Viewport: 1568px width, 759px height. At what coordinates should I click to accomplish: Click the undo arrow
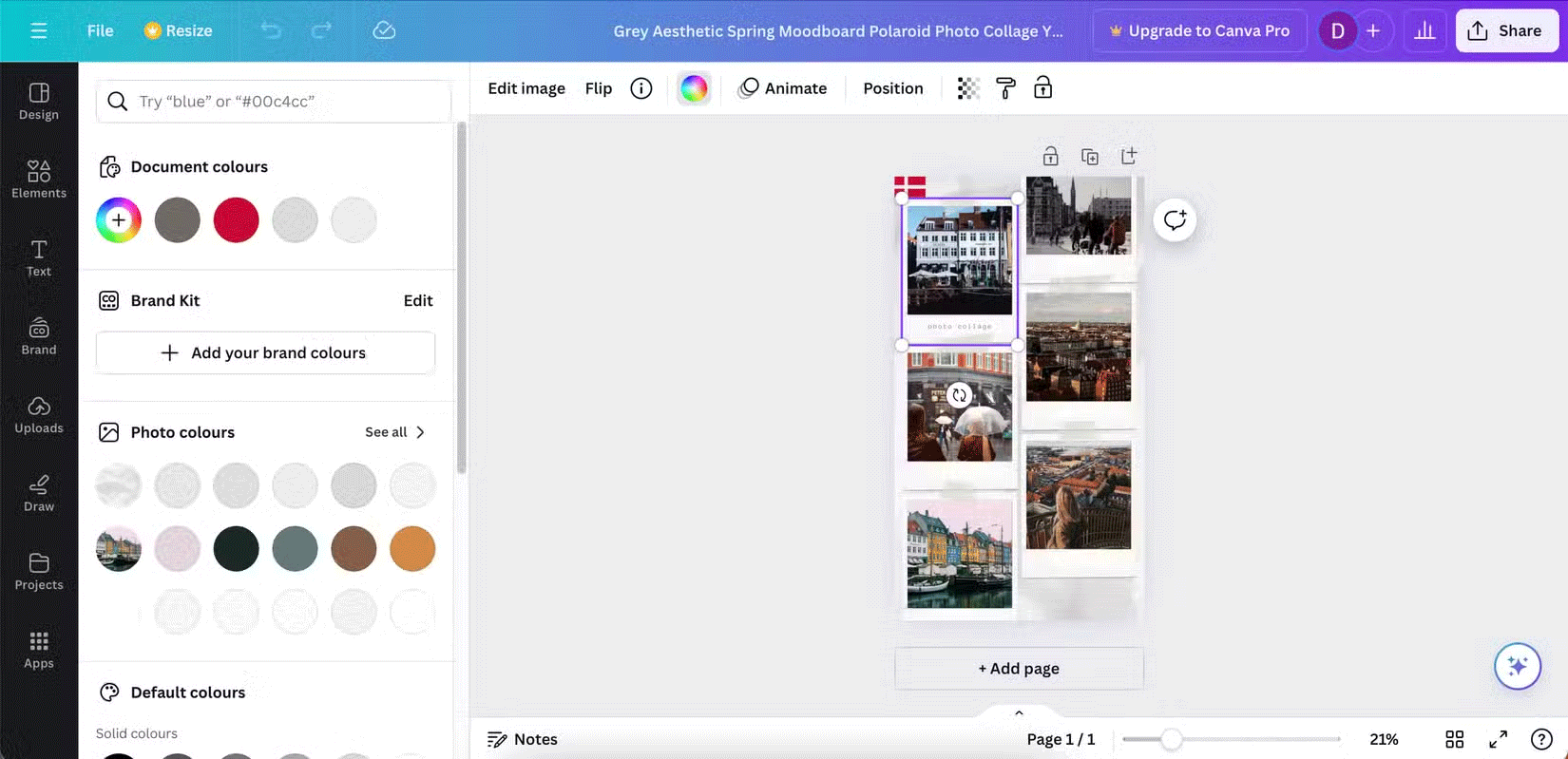coord(272,31)
